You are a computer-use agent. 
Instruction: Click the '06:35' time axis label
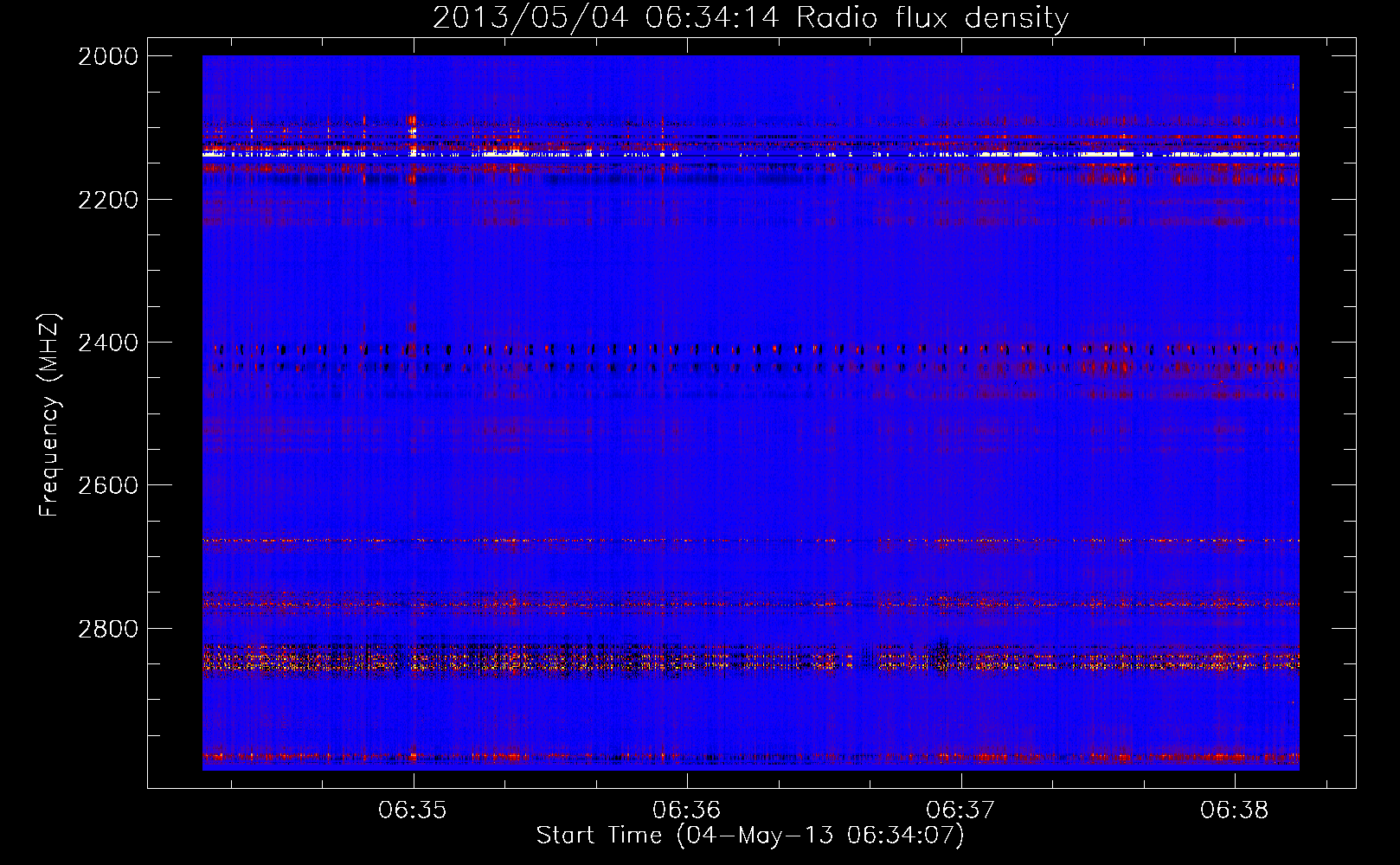413,811
